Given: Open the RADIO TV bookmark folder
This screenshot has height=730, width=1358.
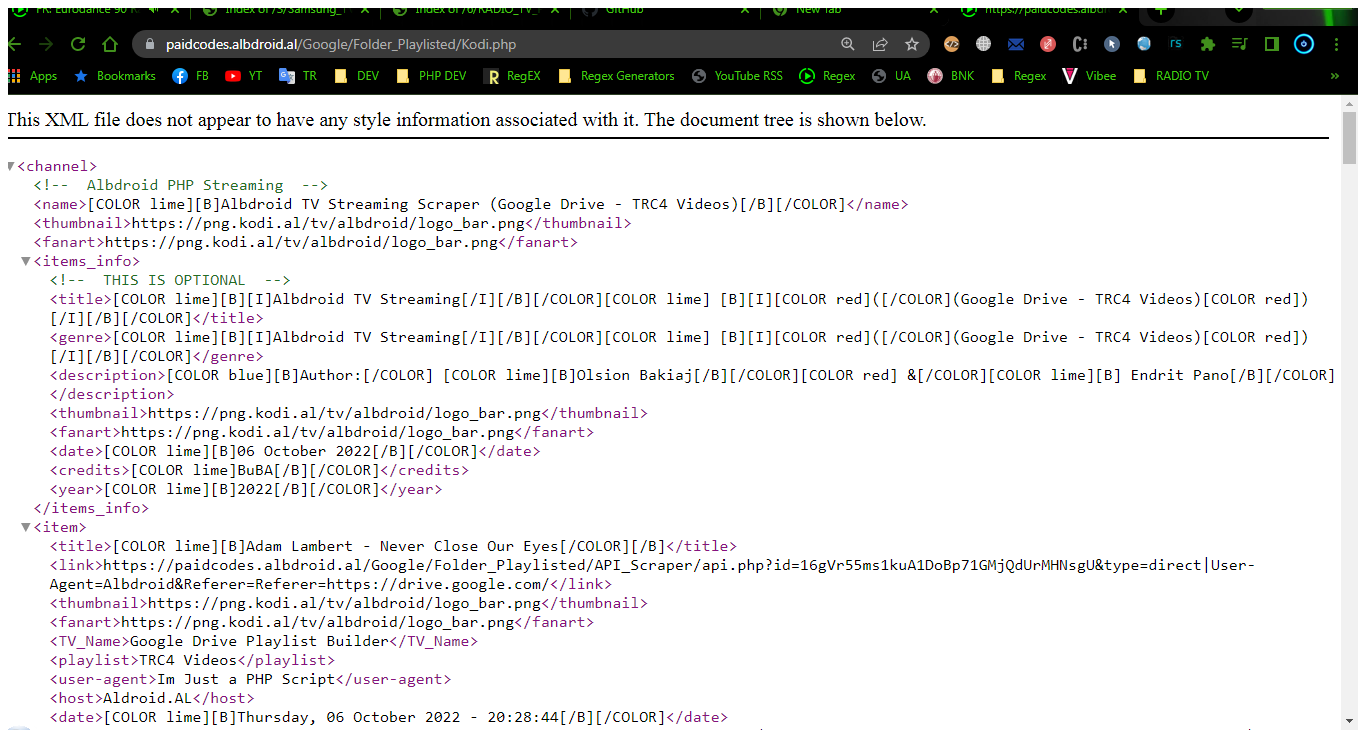Looking at the screenshot, I should (1171, 76).
